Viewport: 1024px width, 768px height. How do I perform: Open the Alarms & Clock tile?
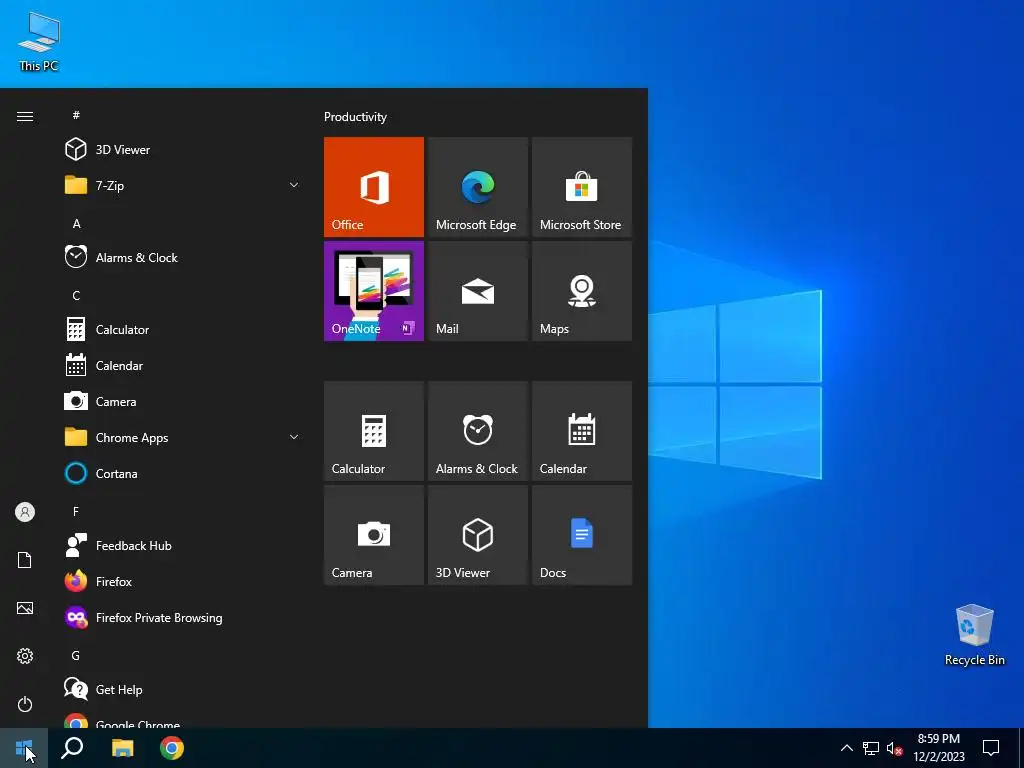477,431
